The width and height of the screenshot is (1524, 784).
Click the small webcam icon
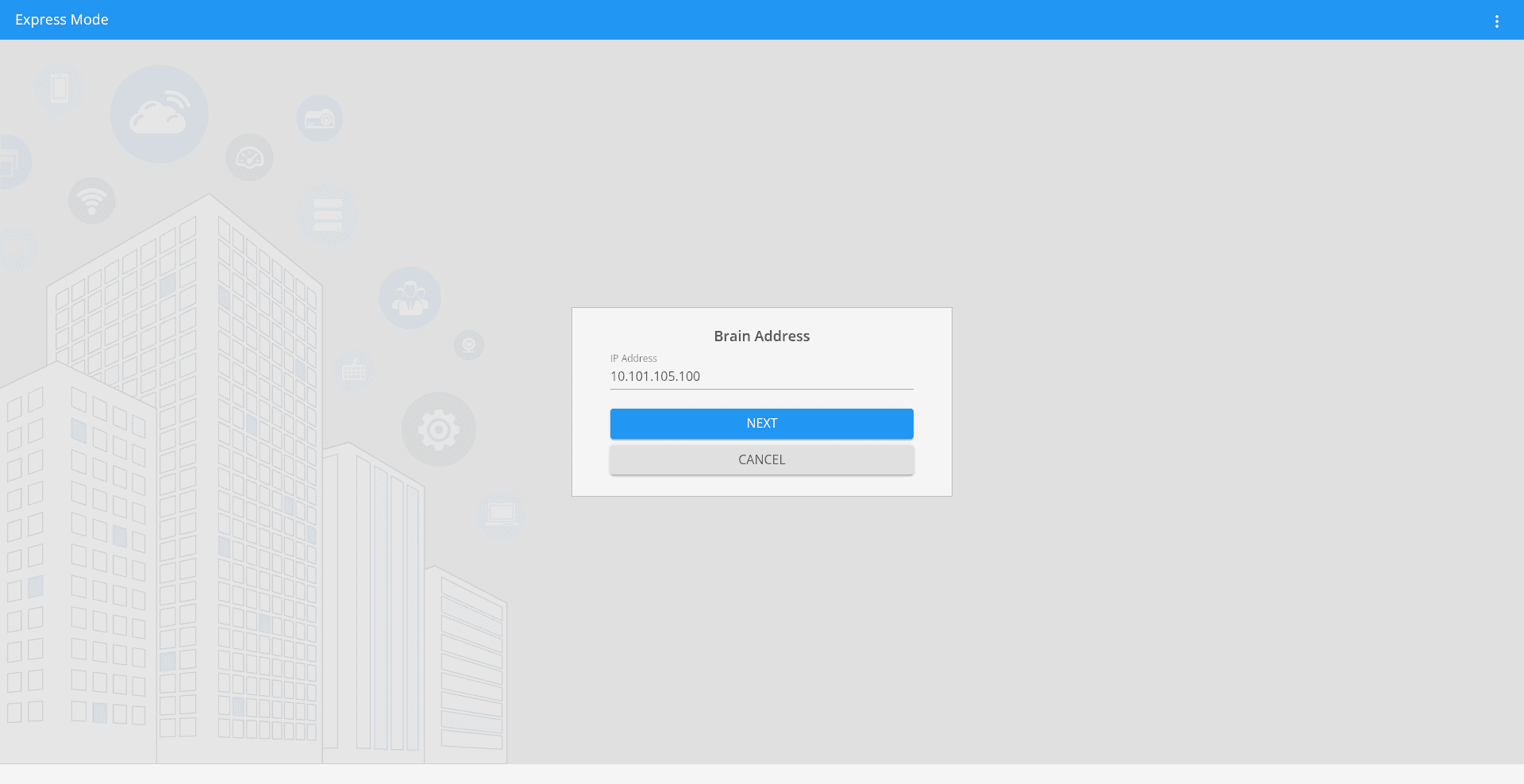pos(469,345)
